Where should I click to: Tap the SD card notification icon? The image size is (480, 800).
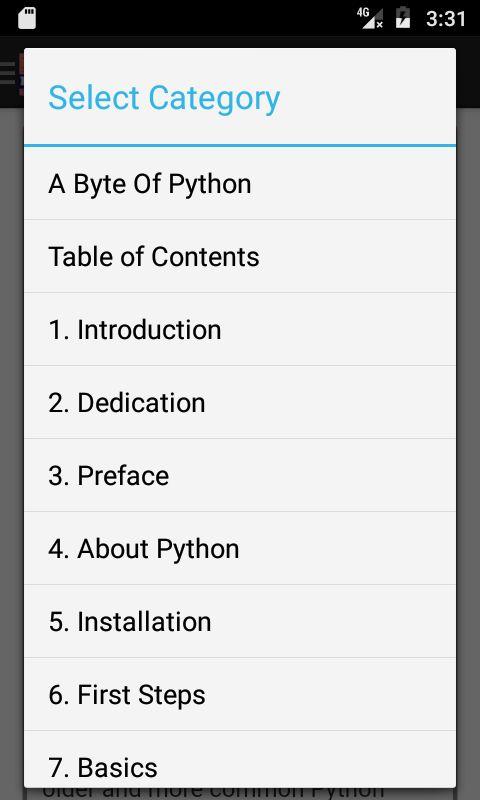pyautogui.click(x=27, y=19)
